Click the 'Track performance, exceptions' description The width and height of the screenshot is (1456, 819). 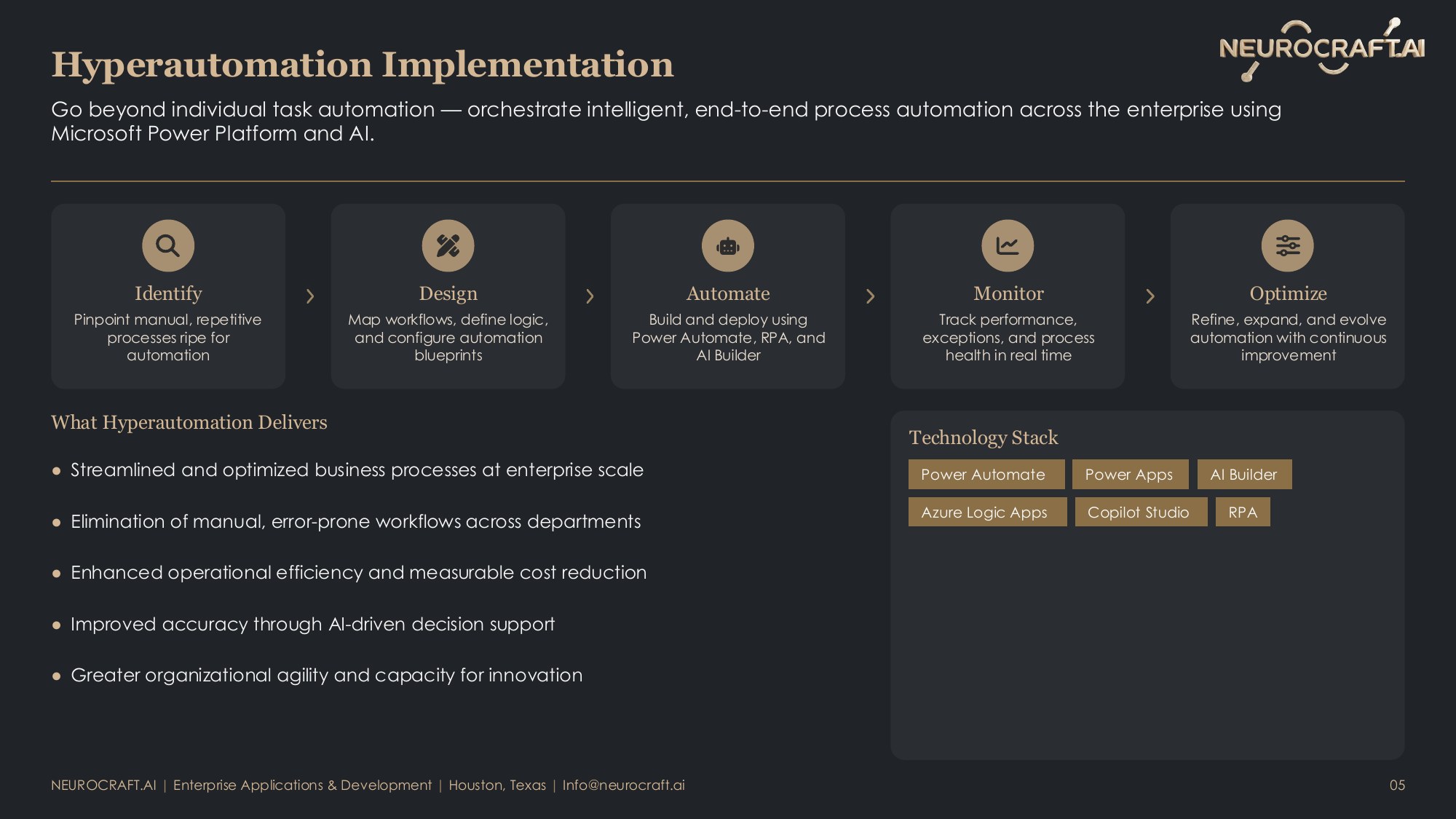click(1008, 338)
